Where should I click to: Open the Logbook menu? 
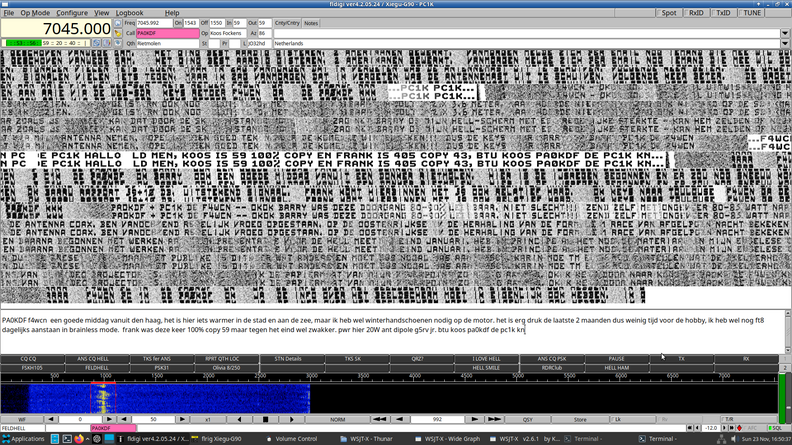tap(129, 13)
